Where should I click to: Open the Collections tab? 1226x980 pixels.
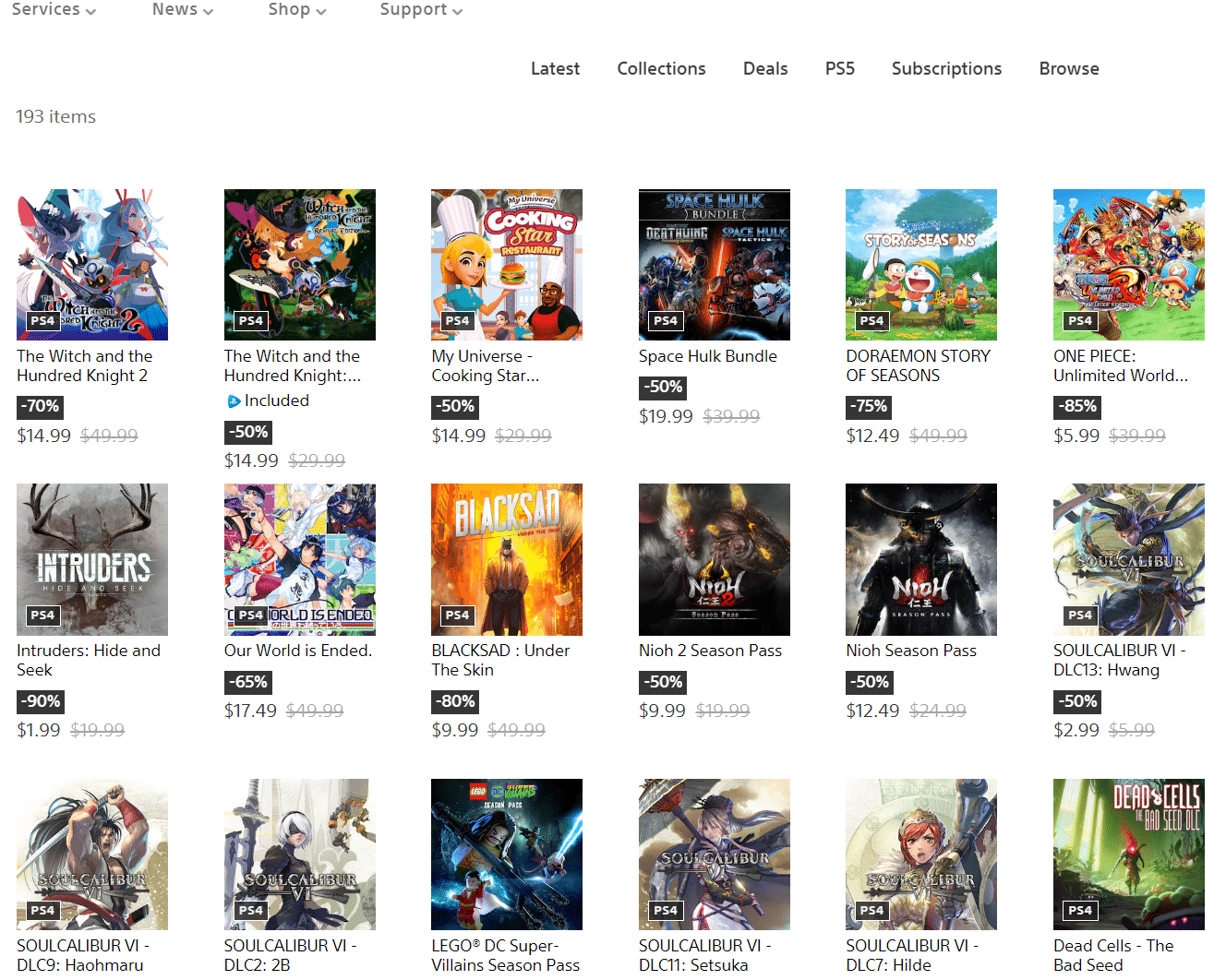[x=661, y=68]
